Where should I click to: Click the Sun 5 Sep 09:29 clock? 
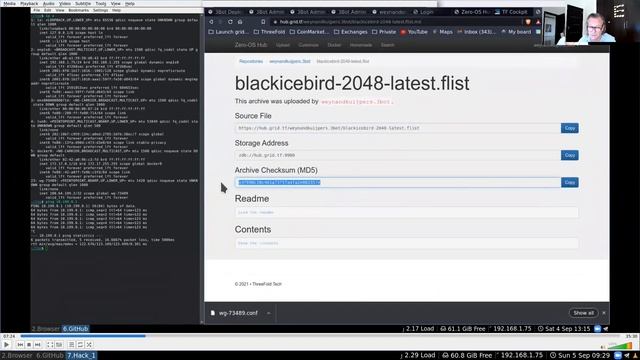pyautogui.click(x=580, y=356)
